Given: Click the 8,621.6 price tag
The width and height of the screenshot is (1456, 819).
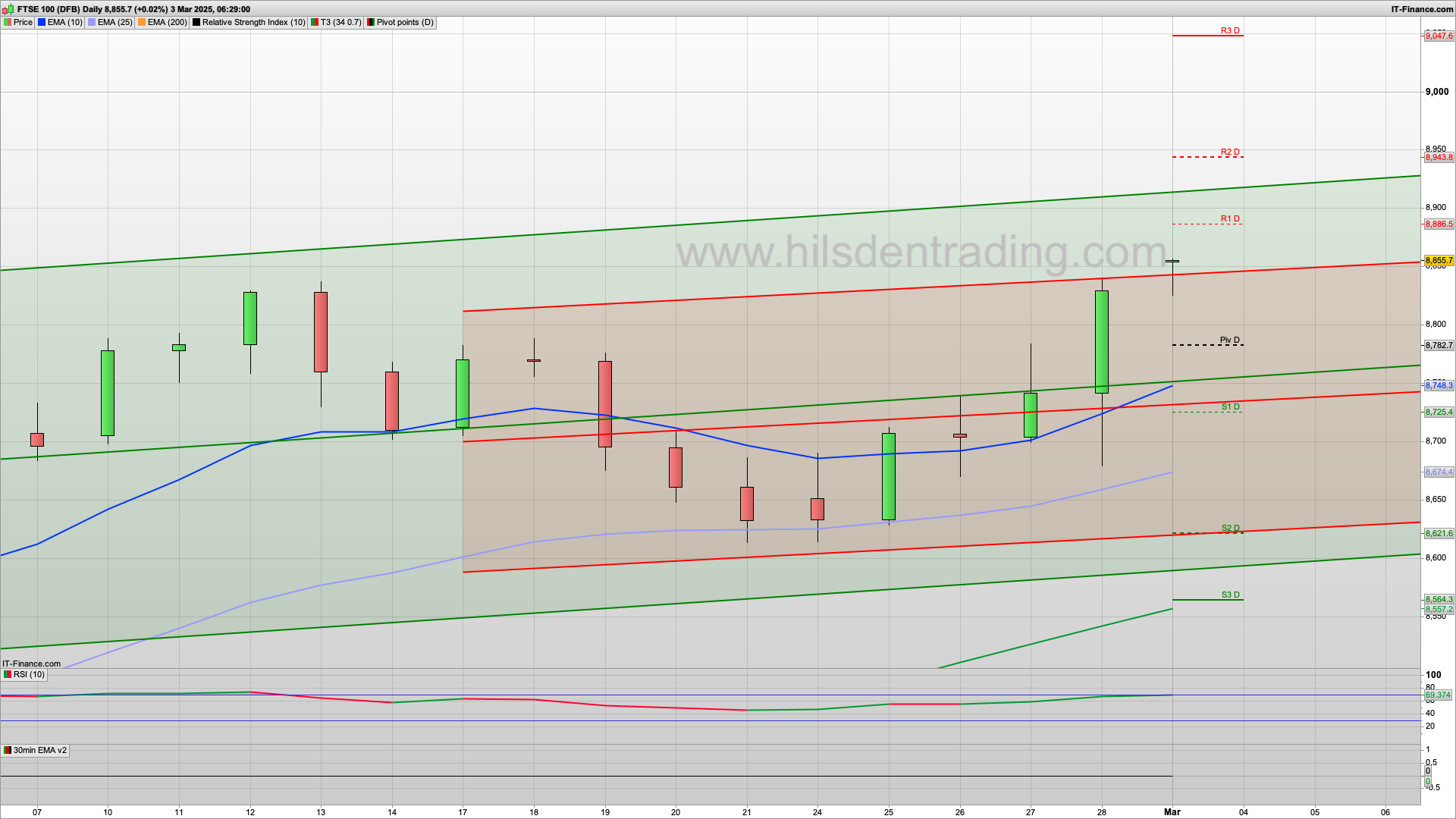Looking at the screenshot, I should 1439,534.
